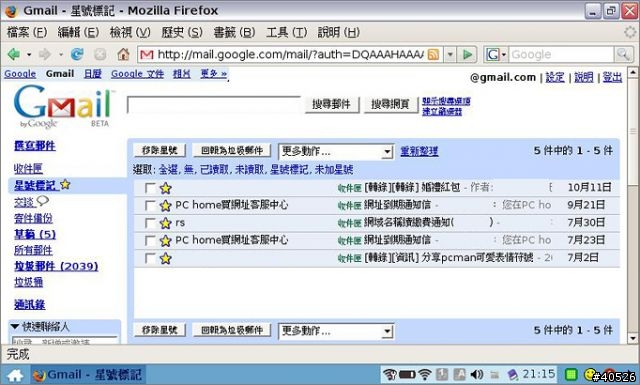Click the Gmail search input field
The width and height of the screenshot is (640, 385).
pyautogui.click(x=214, y=105)
